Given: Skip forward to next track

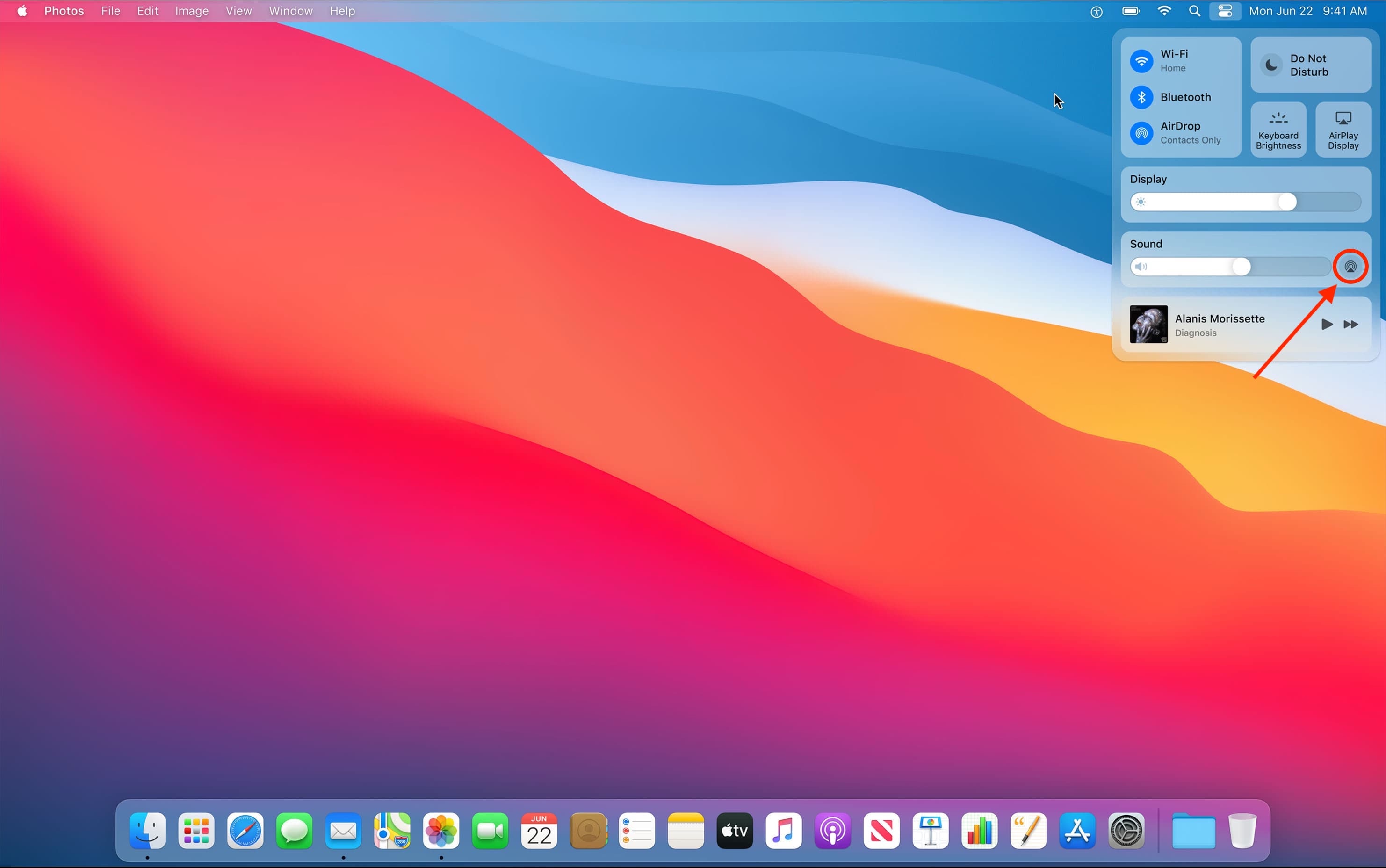Looking at the screenshot, I should click(x=1351, y=325).
